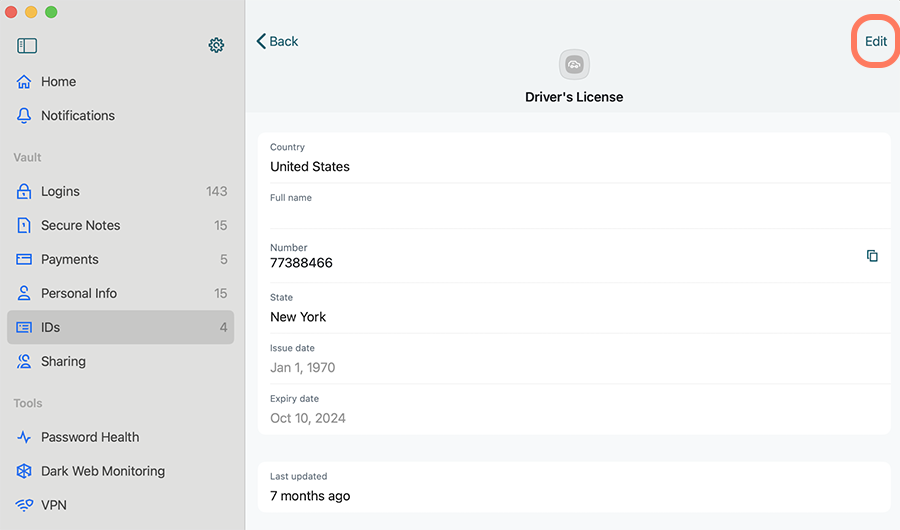
Task: Click the Full name field
Action: tap(574, 207)
